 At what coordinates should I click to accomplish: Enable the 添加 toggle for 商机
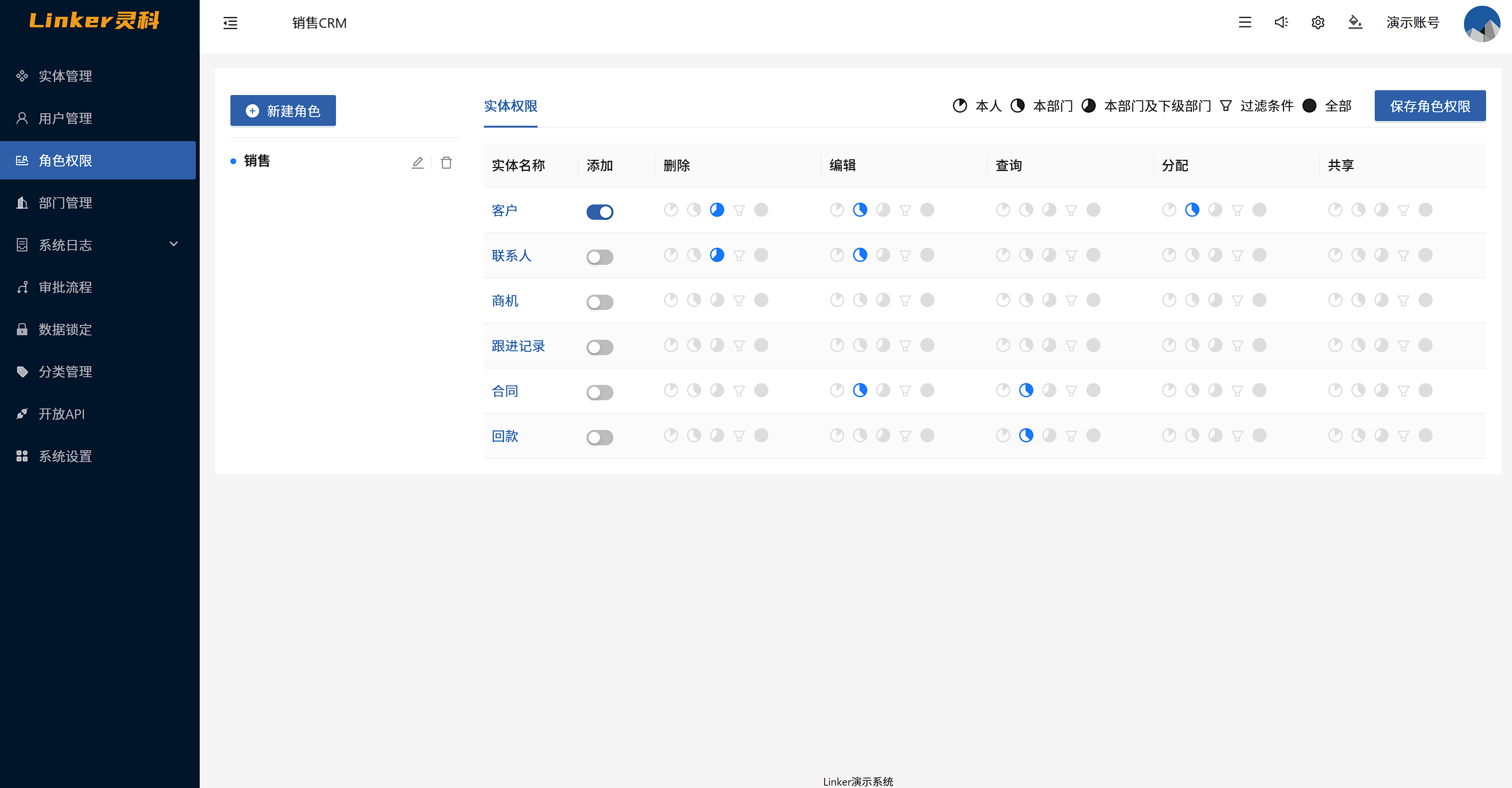click(600, 301)
